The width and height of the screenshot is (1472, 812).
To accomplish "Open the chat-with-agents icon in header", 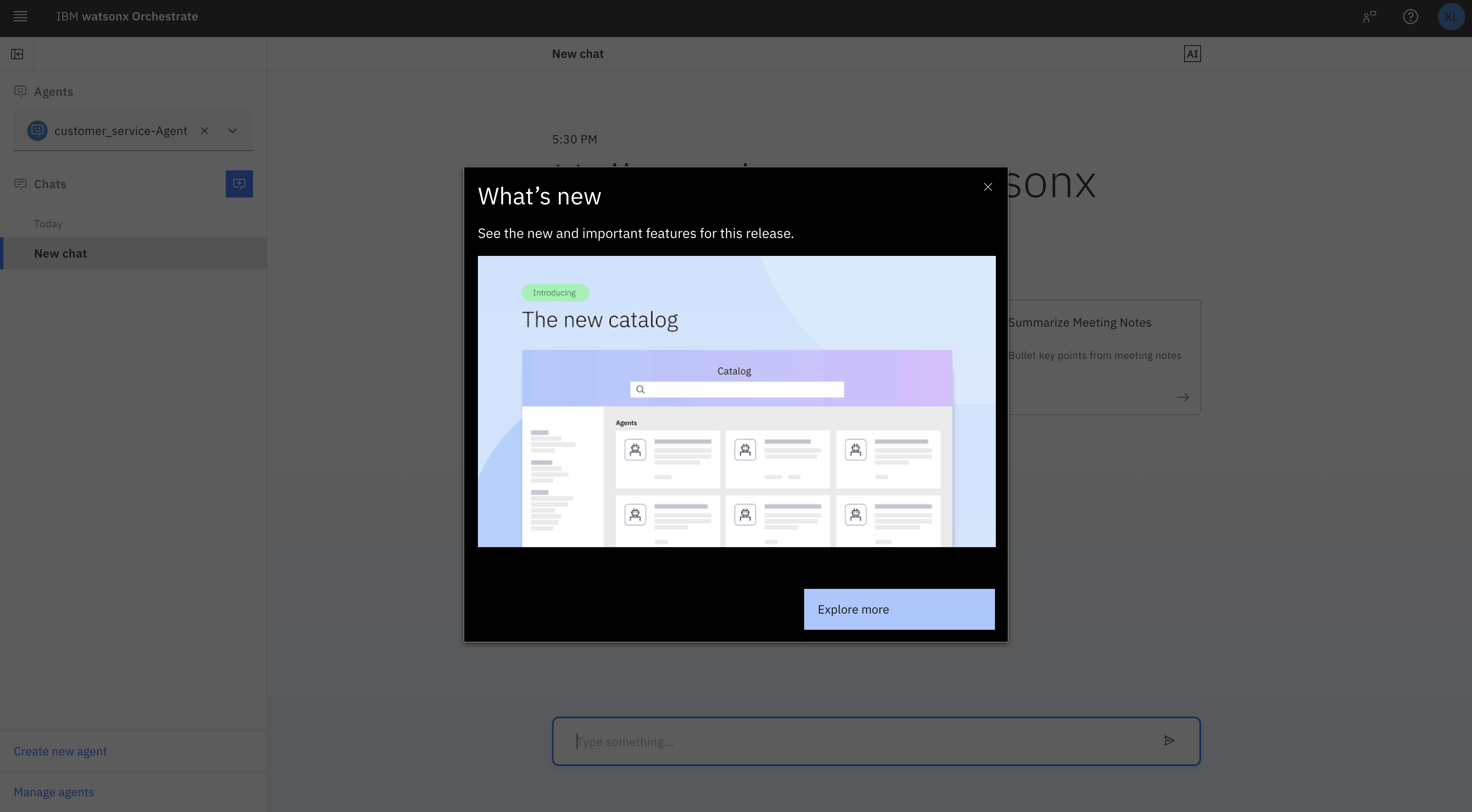I will point(1369,17).
